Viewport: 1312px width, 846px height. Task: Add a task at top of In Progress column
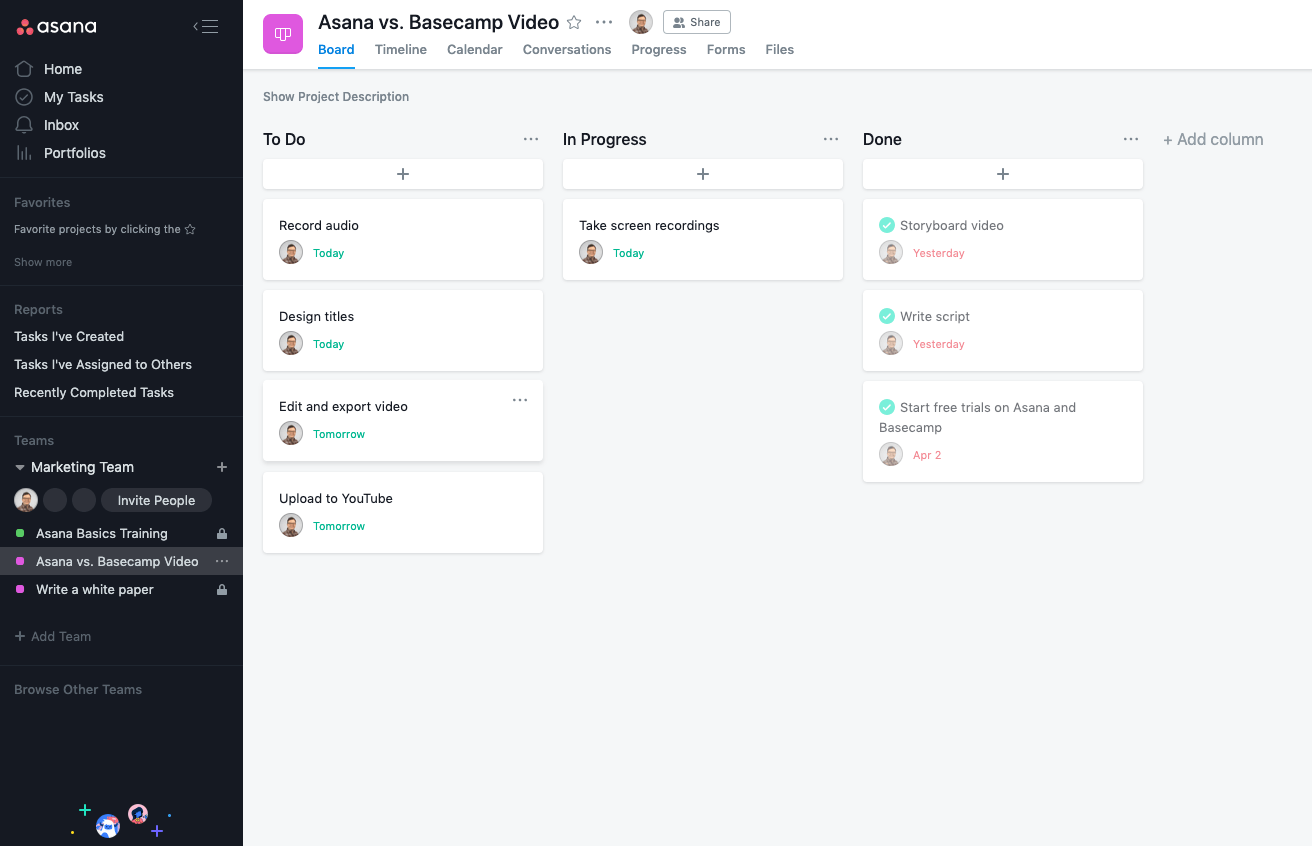click(x=703, y=174)
